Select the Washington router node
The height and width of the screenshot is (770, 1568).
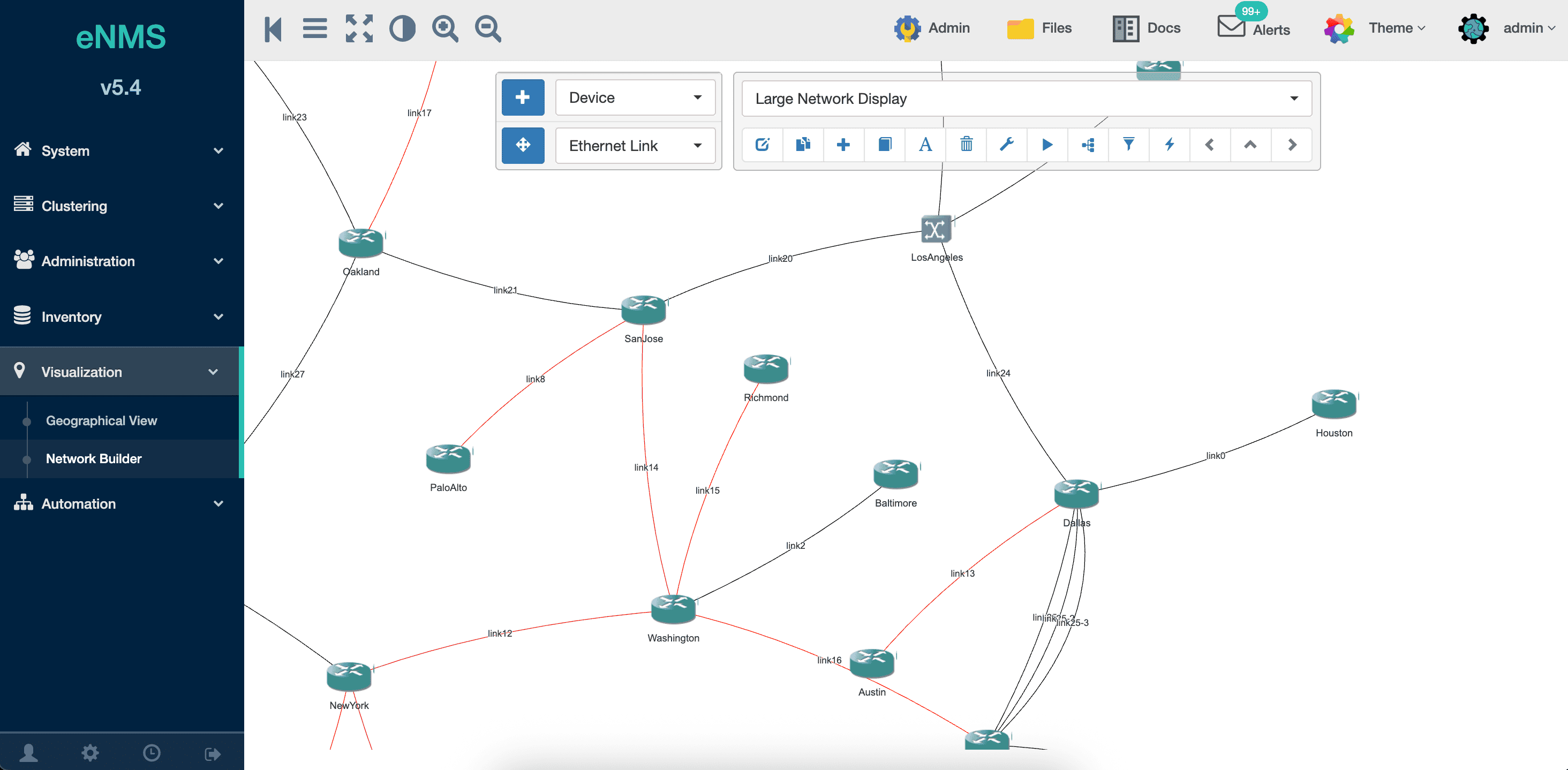[x=673, y=609]
